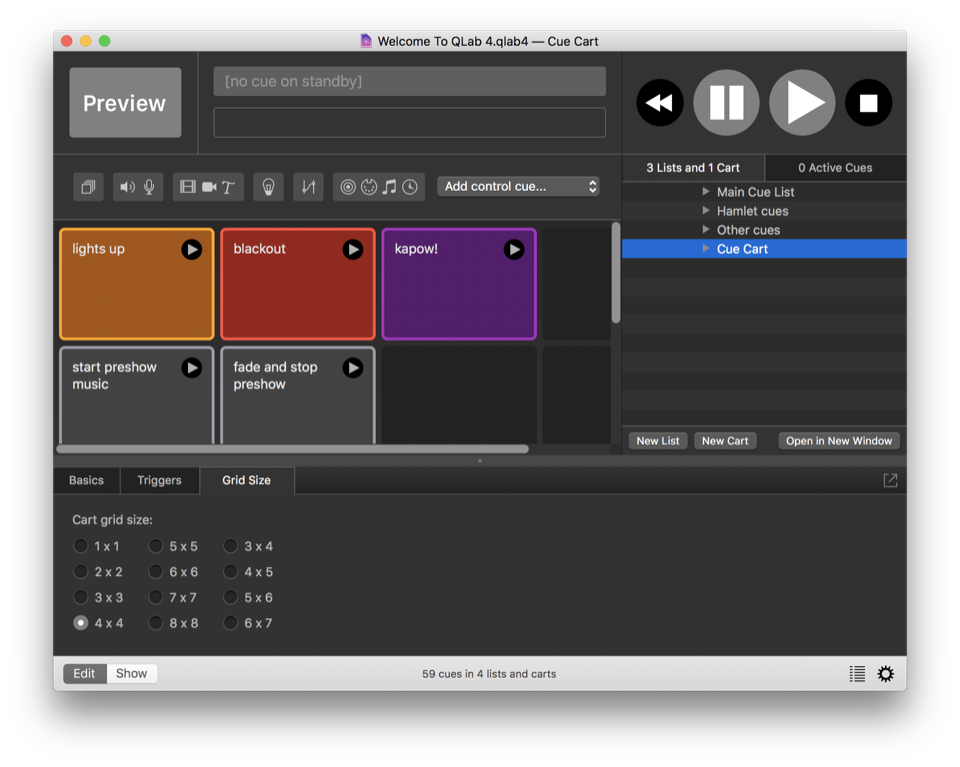Add a MIDI cue with the connector icon
The width and height of the screenshot is (960, 767).
pyautogui.click(x=368, y=187)
